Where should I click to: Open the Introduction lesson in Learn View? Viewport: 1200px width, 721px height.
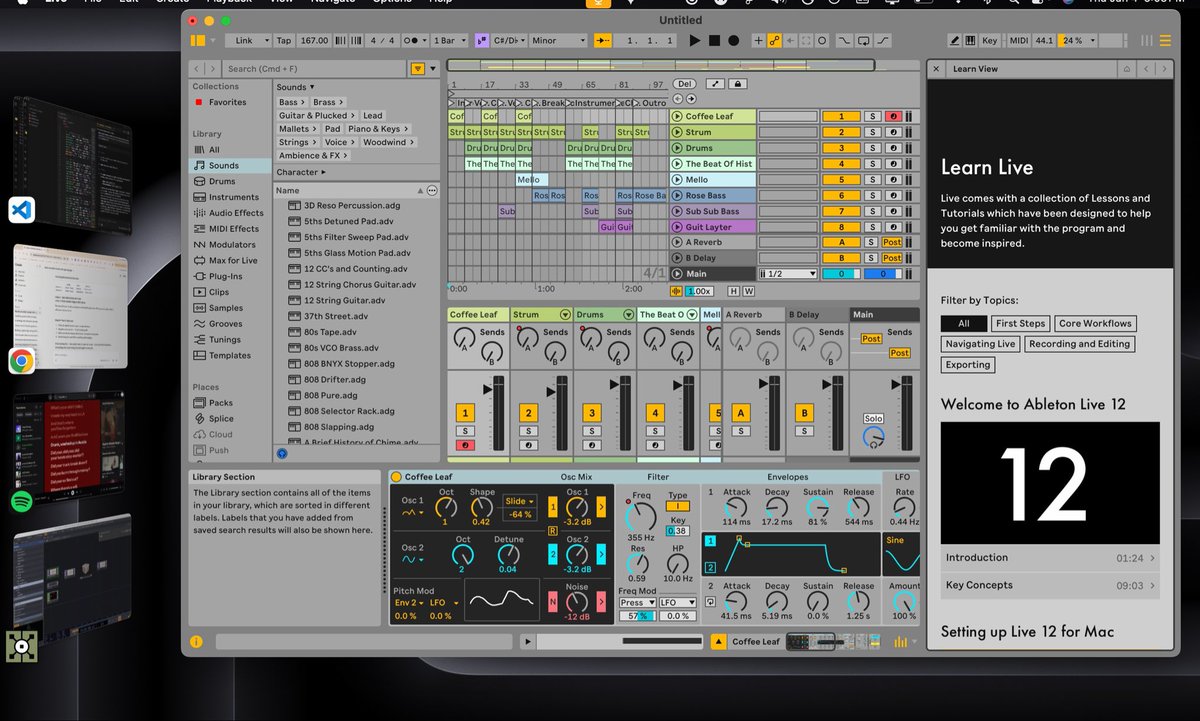[1050, 558]
